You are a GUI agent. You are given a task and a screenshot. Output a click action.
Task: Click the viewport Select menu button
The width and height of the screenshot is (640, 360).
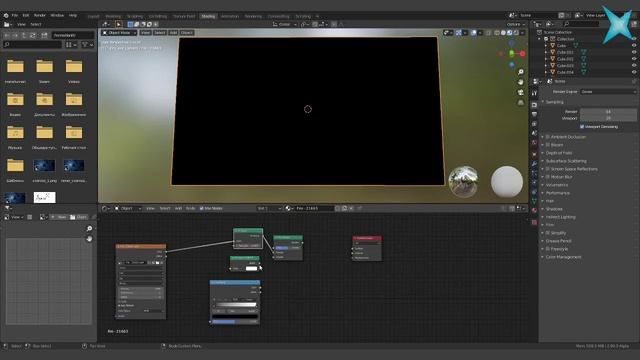coord(160,33)
